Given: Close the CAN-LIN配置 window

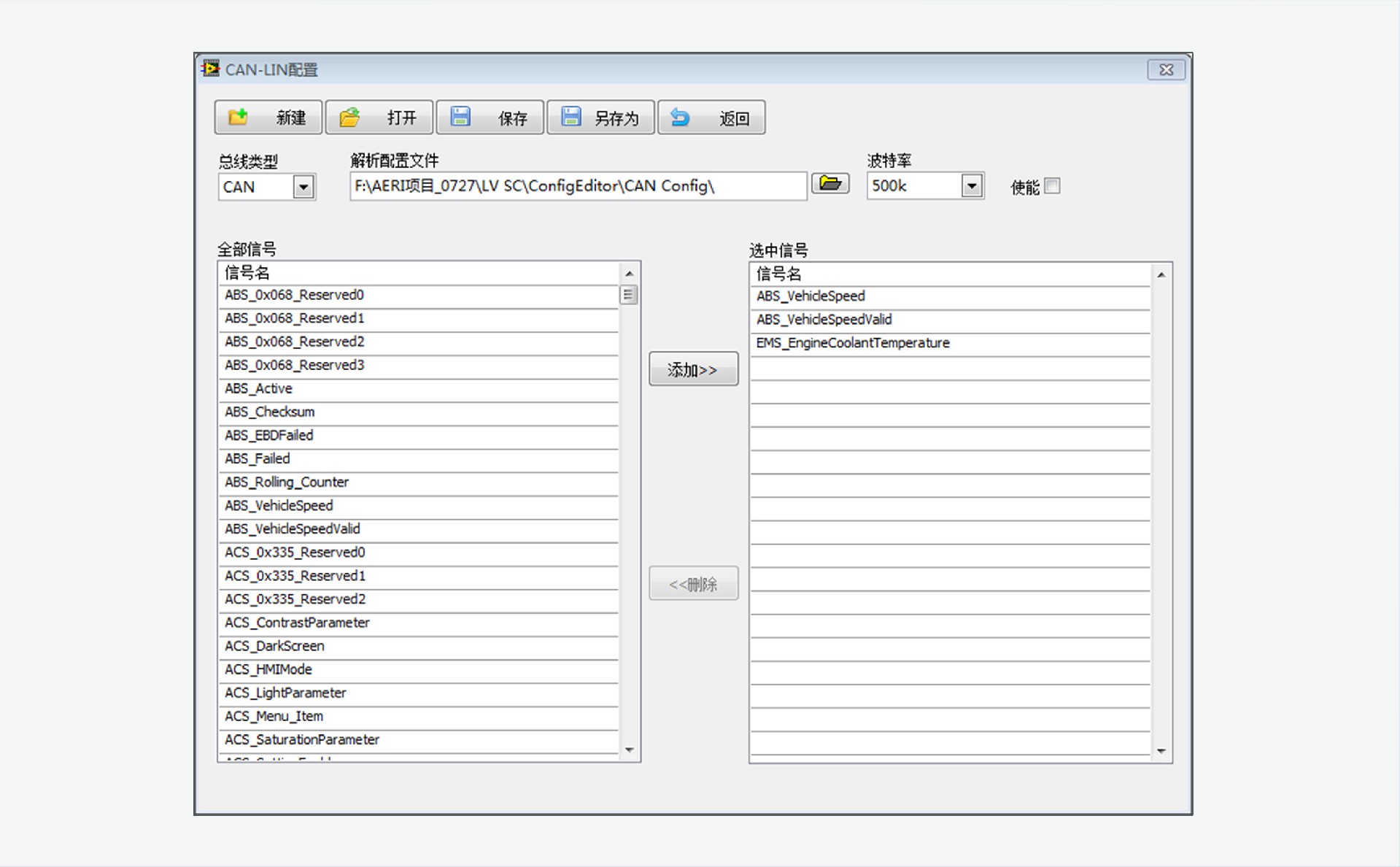Looking at the screenshot, I should point(1165,69).
